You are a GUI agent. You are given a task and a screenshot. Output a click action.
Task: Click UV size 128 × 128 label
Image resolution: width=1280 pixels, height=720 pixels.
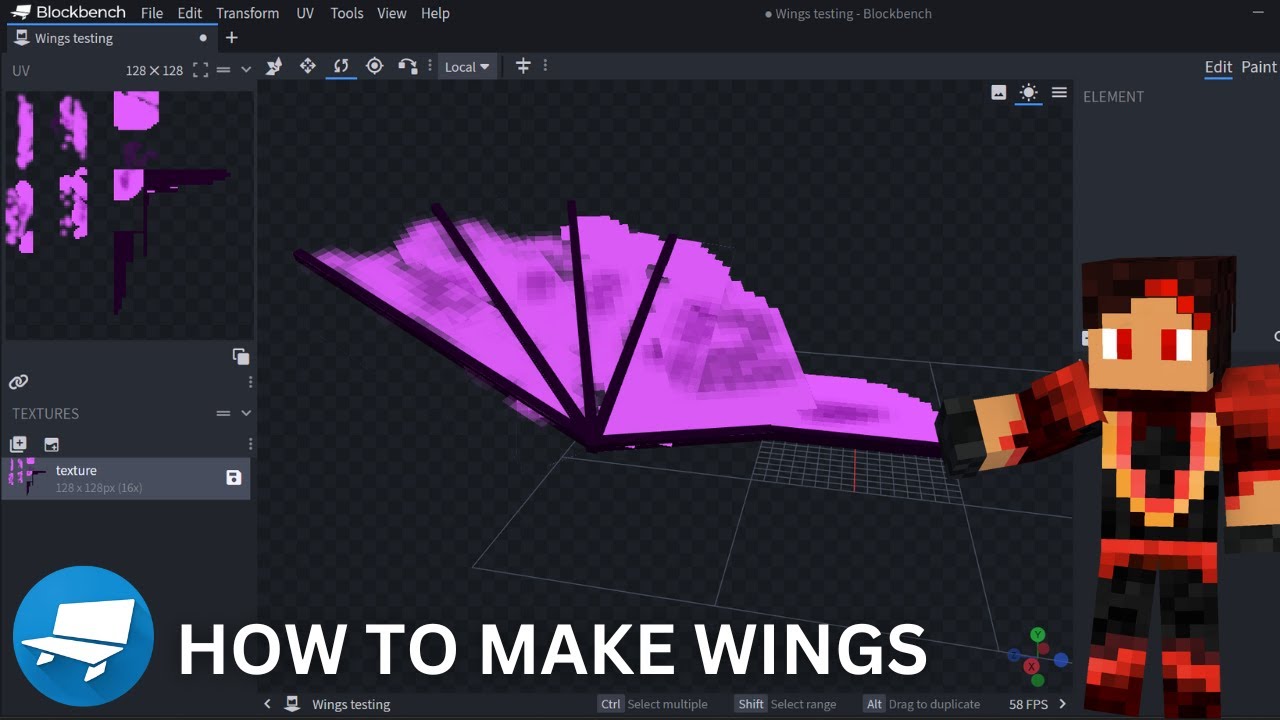point(154,71)
